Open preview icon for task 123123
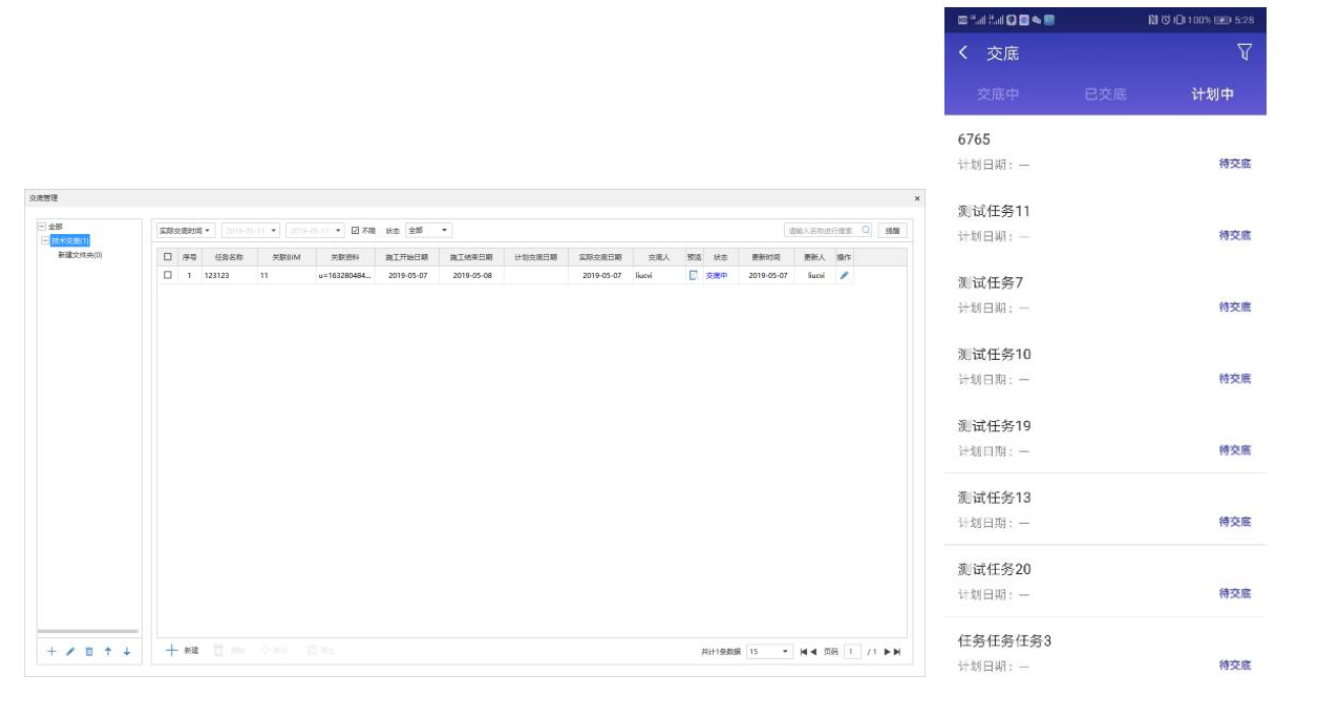 point(693,275)
